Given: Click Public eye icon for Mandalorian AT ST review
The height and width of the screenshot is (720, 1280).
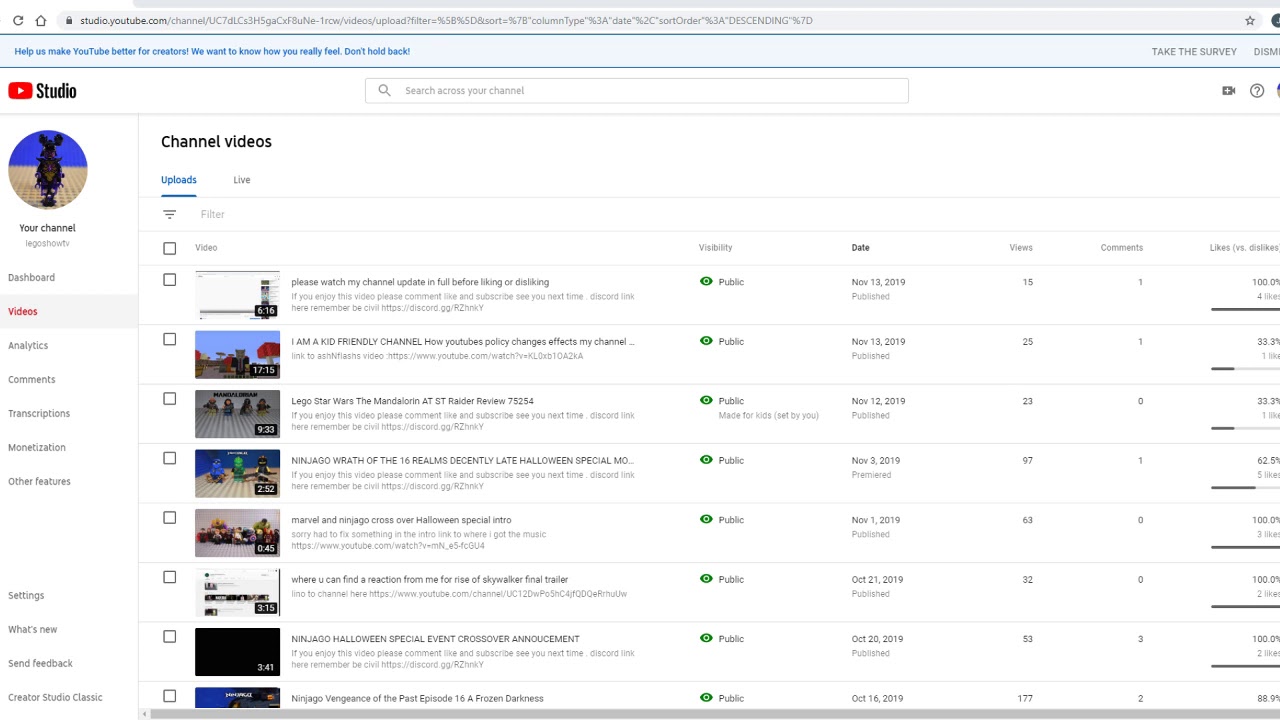Looking at the screenshot, I should coord(706,401).
